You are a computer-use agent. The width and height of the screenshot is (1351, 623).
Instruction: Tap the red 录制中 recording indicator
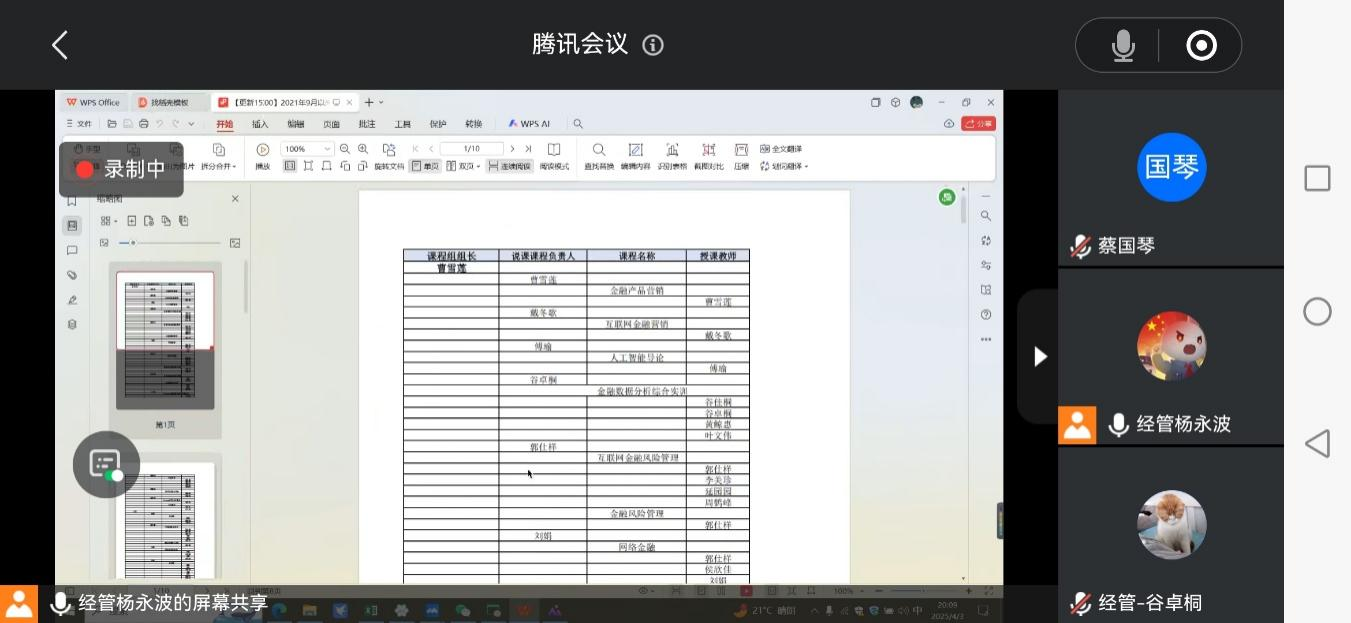click(x=121, y=169)
